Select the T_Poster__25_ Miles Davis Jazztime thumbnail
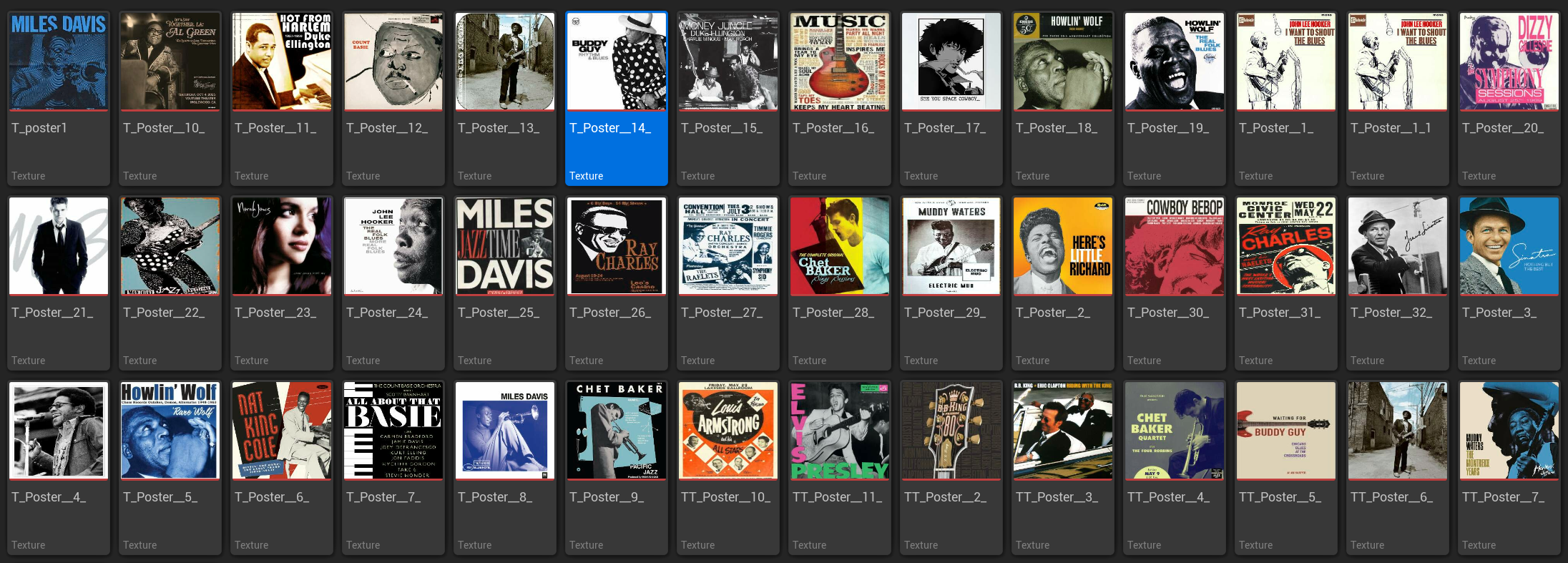Image resolution: width=1568 pixels, height=563 pixels. point(505,246)
